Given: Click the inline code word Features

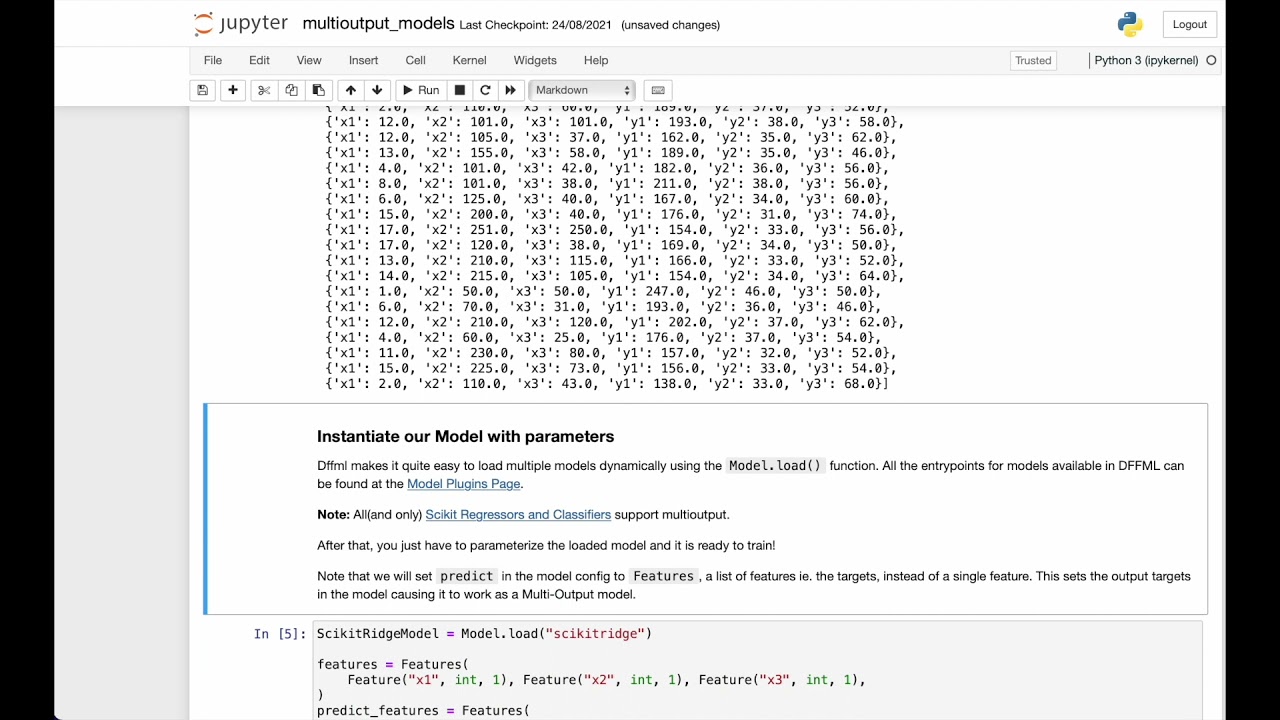Looking at the screenshot, I should [663, 576].
